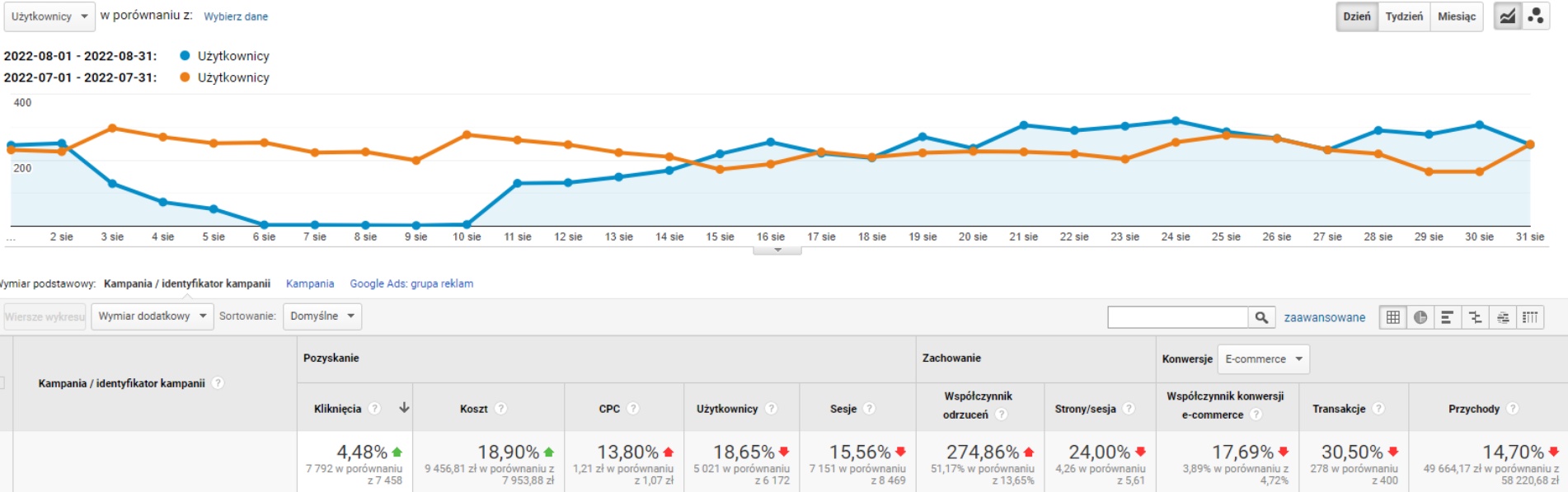The width and height of the screenshot is (1568, 492).
Task: Select the performance bar view icon
Action: coord(1447,317)
